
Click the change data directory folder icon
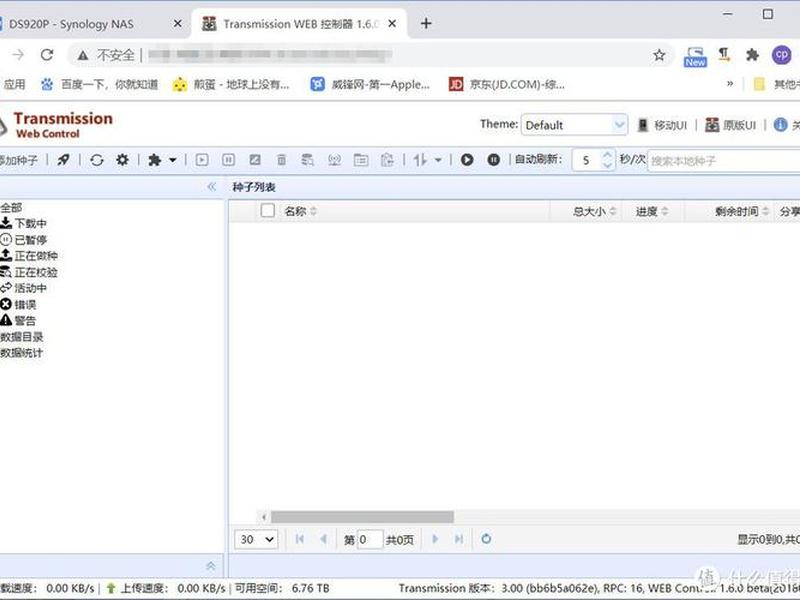361,160
